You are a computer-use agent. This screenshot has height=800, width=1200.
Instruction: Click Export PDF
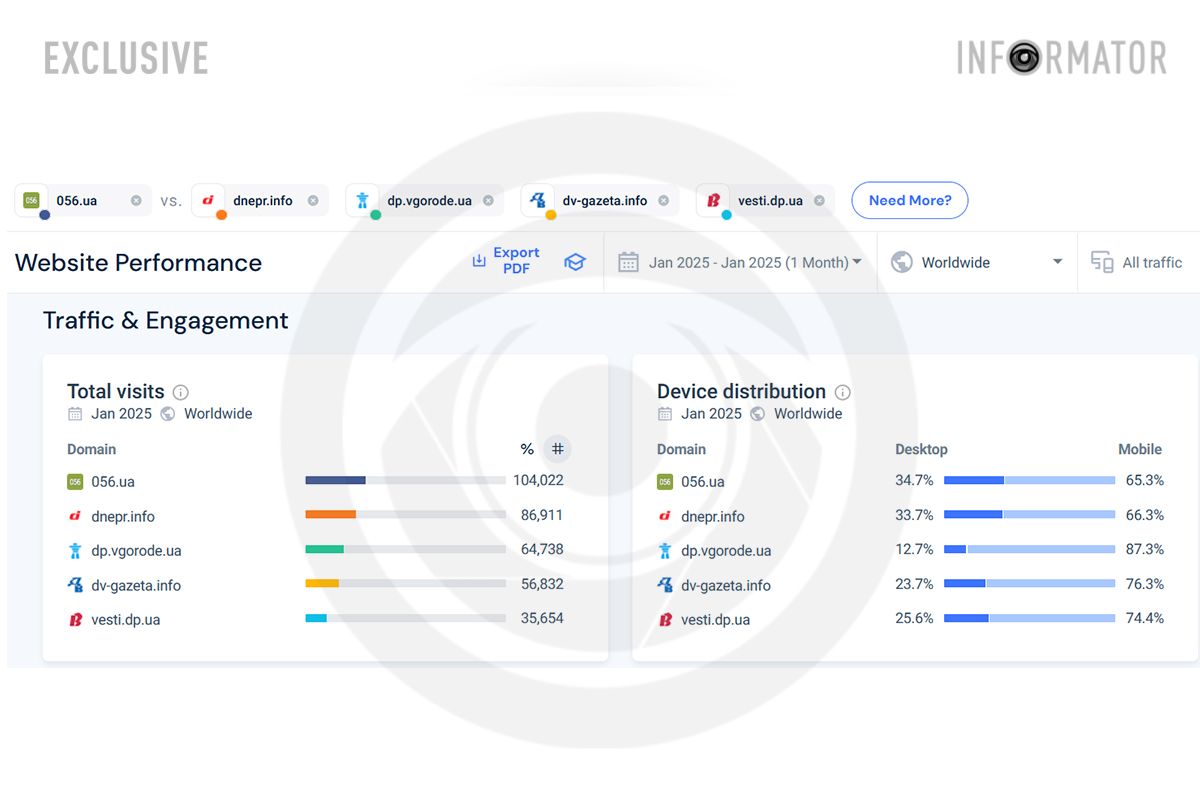click(507, 262)
